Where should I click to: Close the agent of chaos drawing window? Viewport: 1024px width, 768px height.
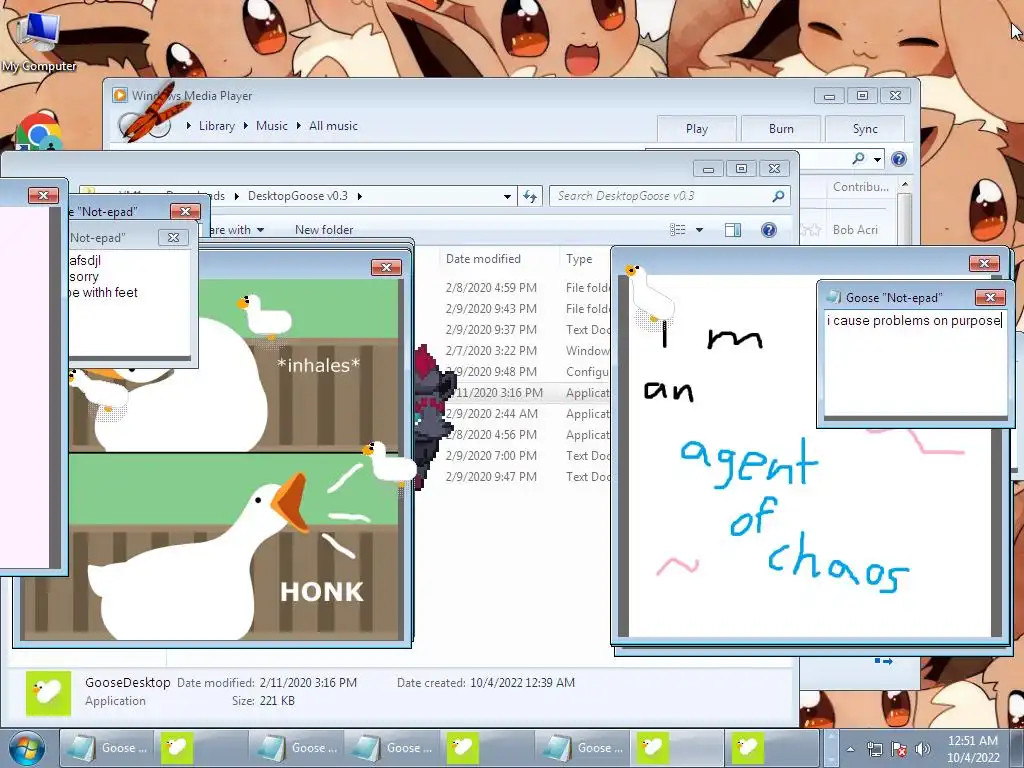(x=984, y=263)
